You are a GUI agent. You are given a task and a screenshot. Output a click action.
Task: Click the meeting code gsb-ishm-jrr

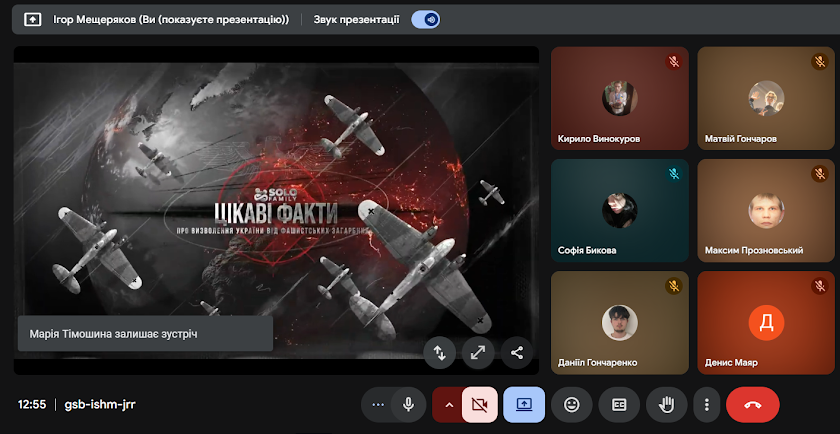tap(101, 405)
